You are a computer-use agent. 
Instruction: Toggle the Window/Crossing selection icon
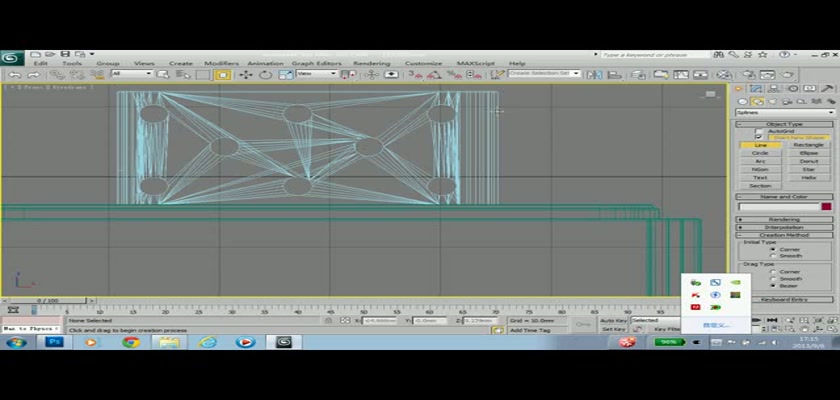223,74
